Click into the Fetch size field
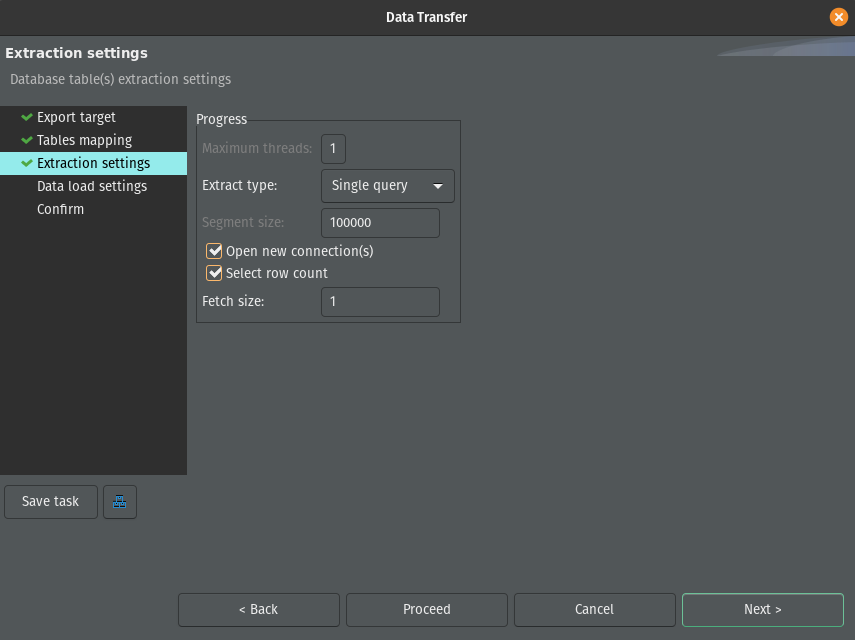This screenshot has height=640, width=855. coord(380,302)
